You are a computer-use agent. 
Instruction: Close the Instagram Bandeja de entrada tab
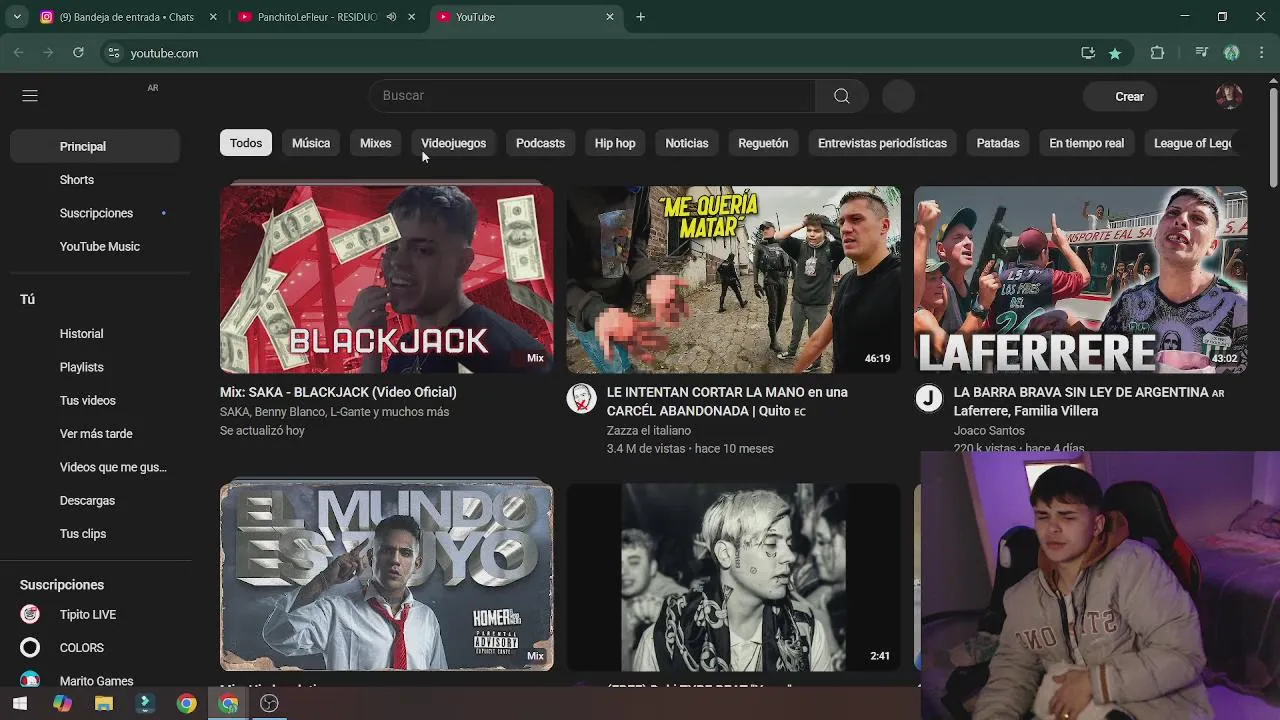click(x=213, y=17)
